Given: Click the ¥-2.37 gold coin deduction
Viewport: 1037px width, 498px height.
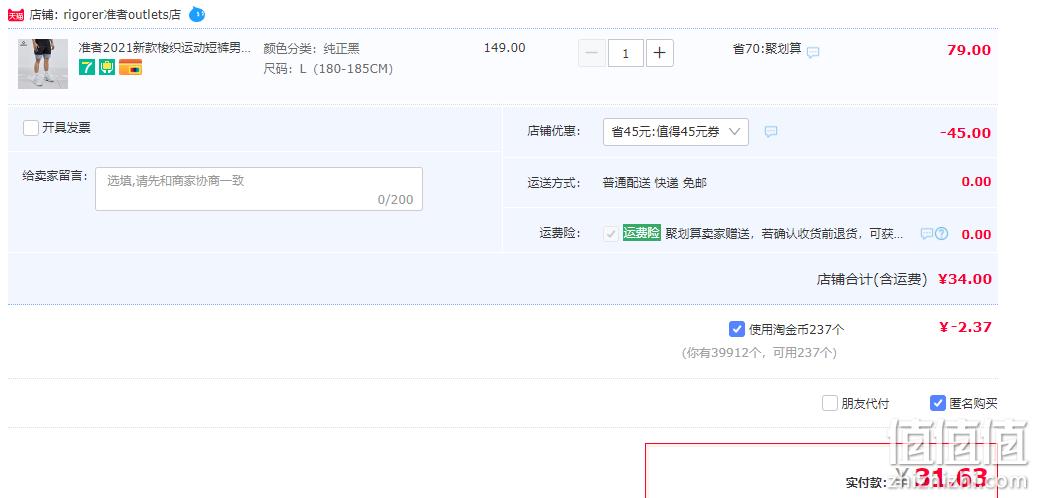Looking at the screenshot, I should click(x=965, y=327).
